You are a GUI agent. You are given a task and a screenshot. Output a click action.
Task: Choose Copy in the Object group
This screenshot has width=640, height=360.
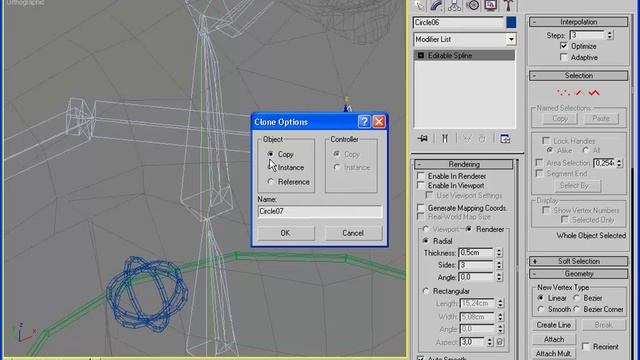pyautogui.click(x=271, y=154)
